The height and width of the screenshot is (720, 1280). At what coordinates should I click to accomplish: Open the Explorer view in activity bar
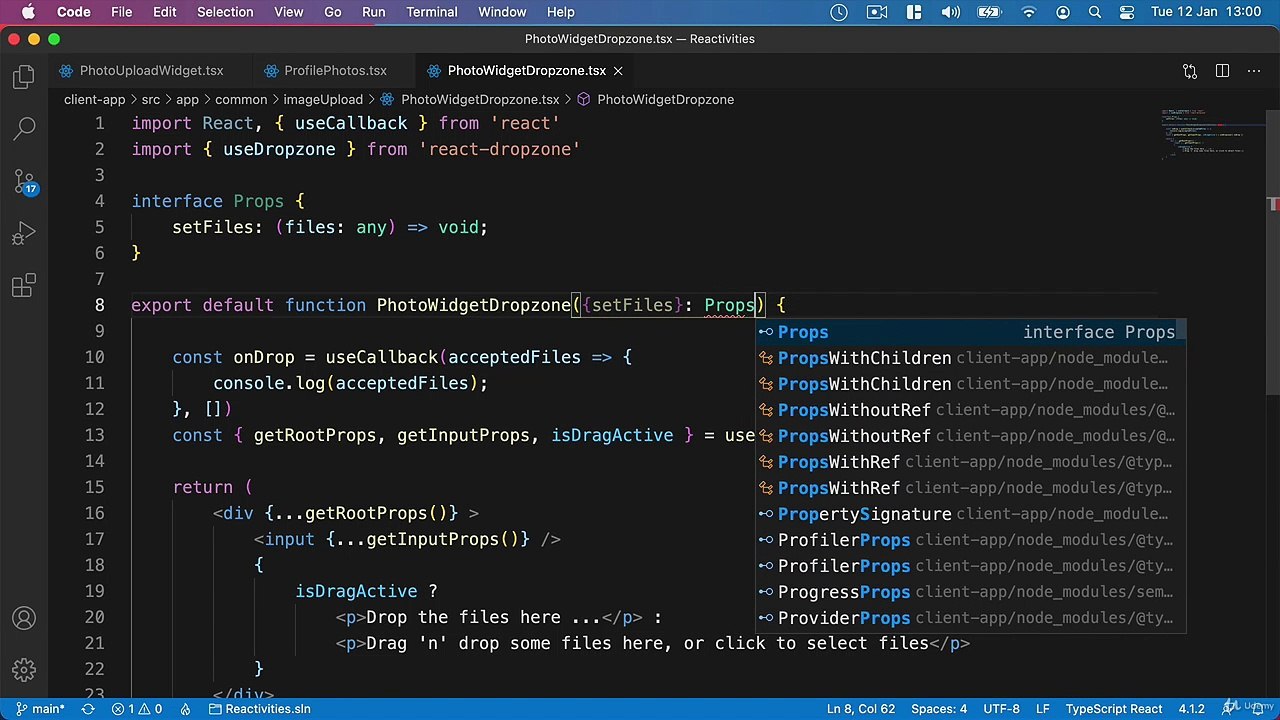24,76
